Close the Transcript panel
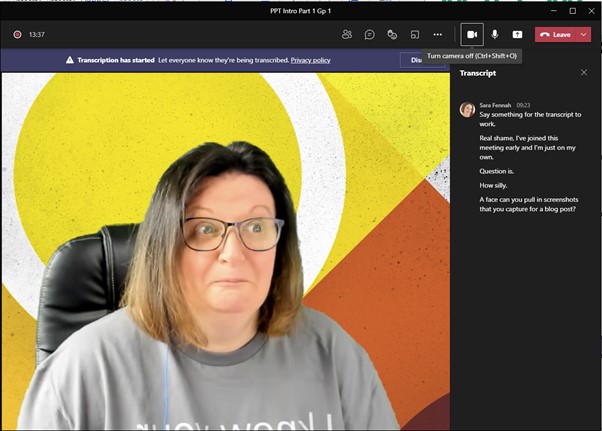The image size is (602, 431). (x=584, y=73)
